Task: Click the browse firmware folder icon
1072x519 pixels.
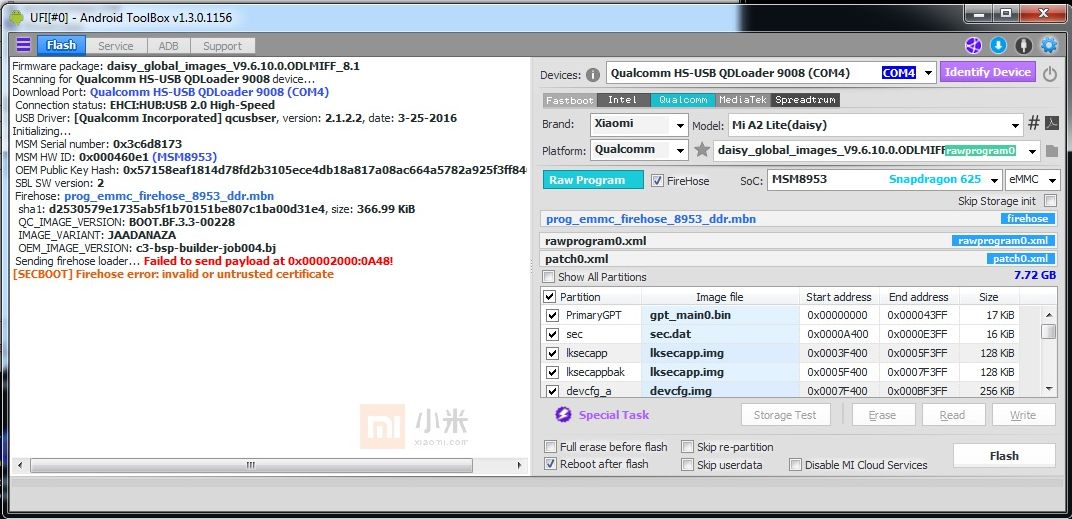Action: pos(1051,150)
